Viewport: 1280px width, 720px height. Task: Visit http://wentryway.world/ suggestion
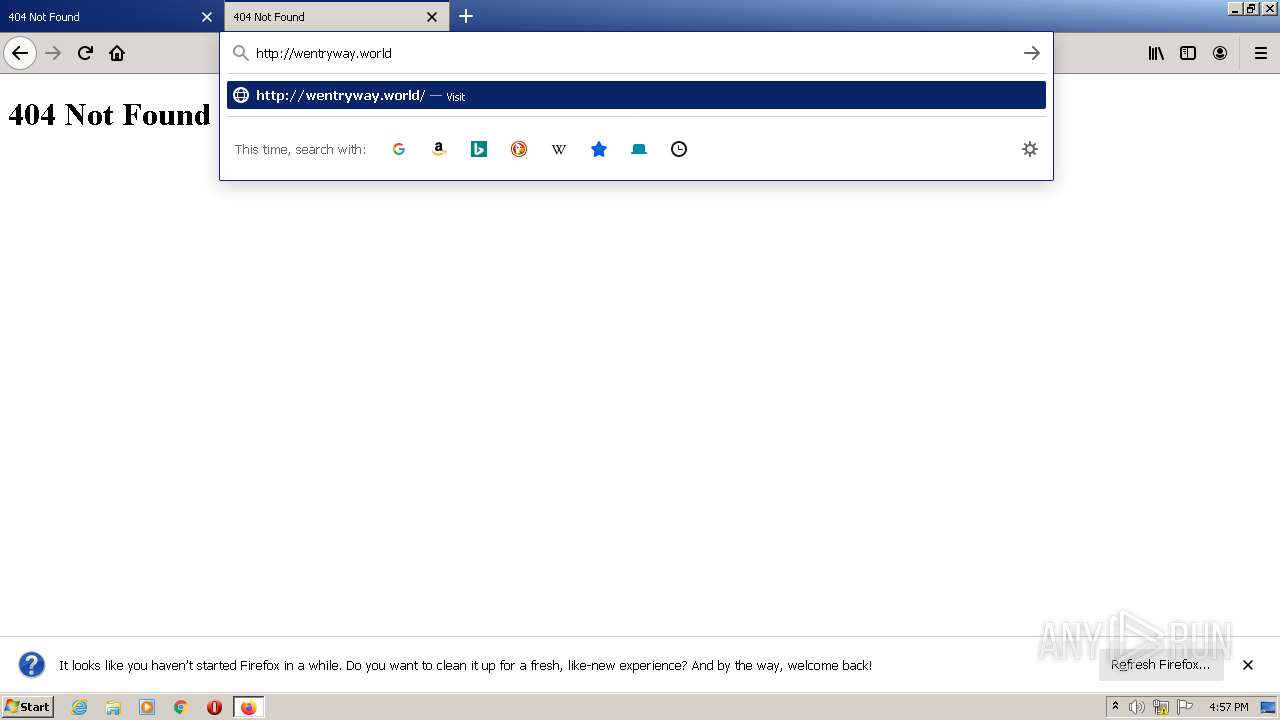tap(636, 95)
